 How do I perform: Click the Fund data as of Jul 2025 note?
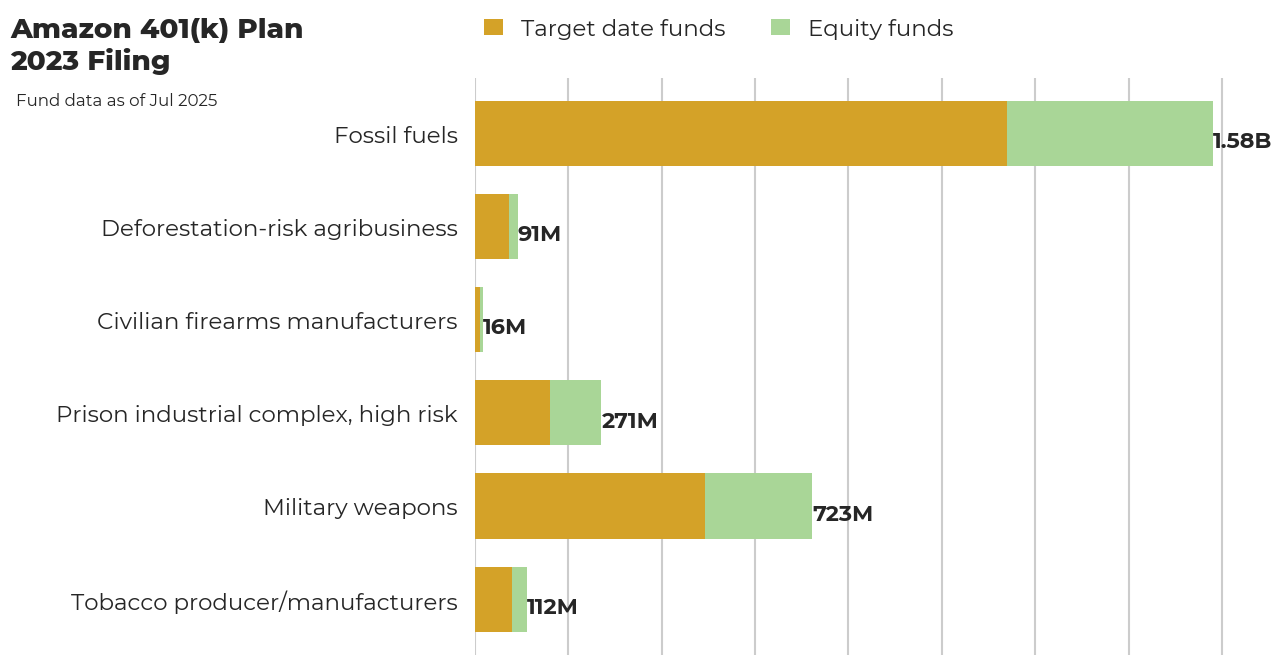[x=117, y=100]
